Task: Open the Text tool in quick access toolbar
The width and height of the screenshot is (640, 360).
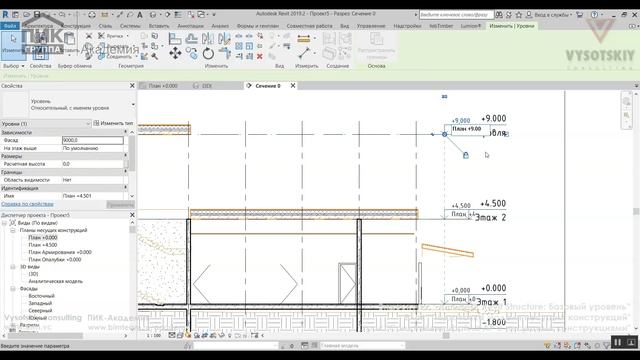Action: pyautogui.click(x=140, y=15)
